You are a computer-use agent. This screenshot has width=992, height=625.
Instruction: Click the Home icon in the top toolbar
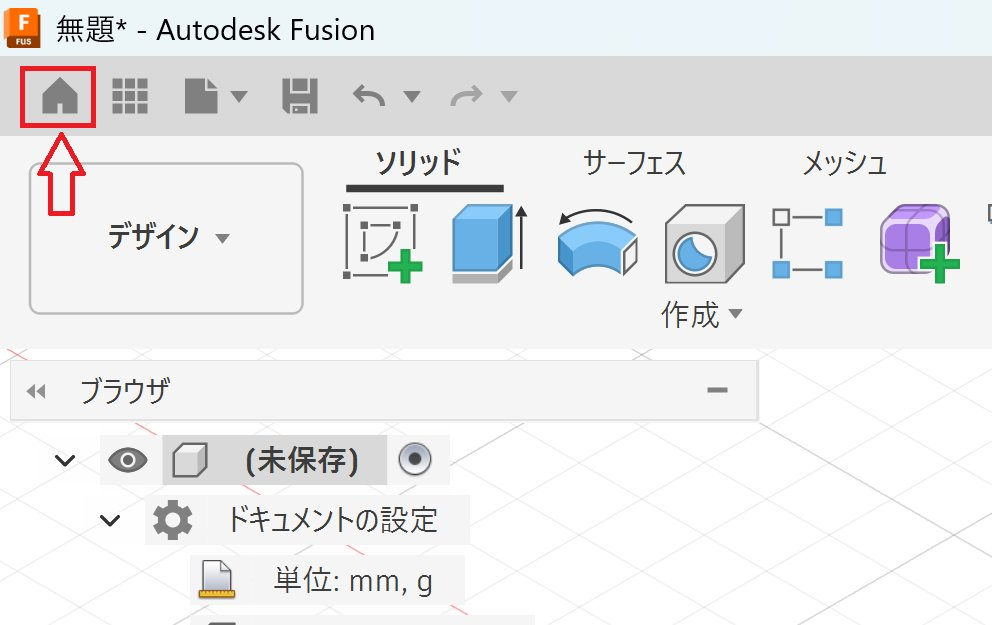[58, 97]
